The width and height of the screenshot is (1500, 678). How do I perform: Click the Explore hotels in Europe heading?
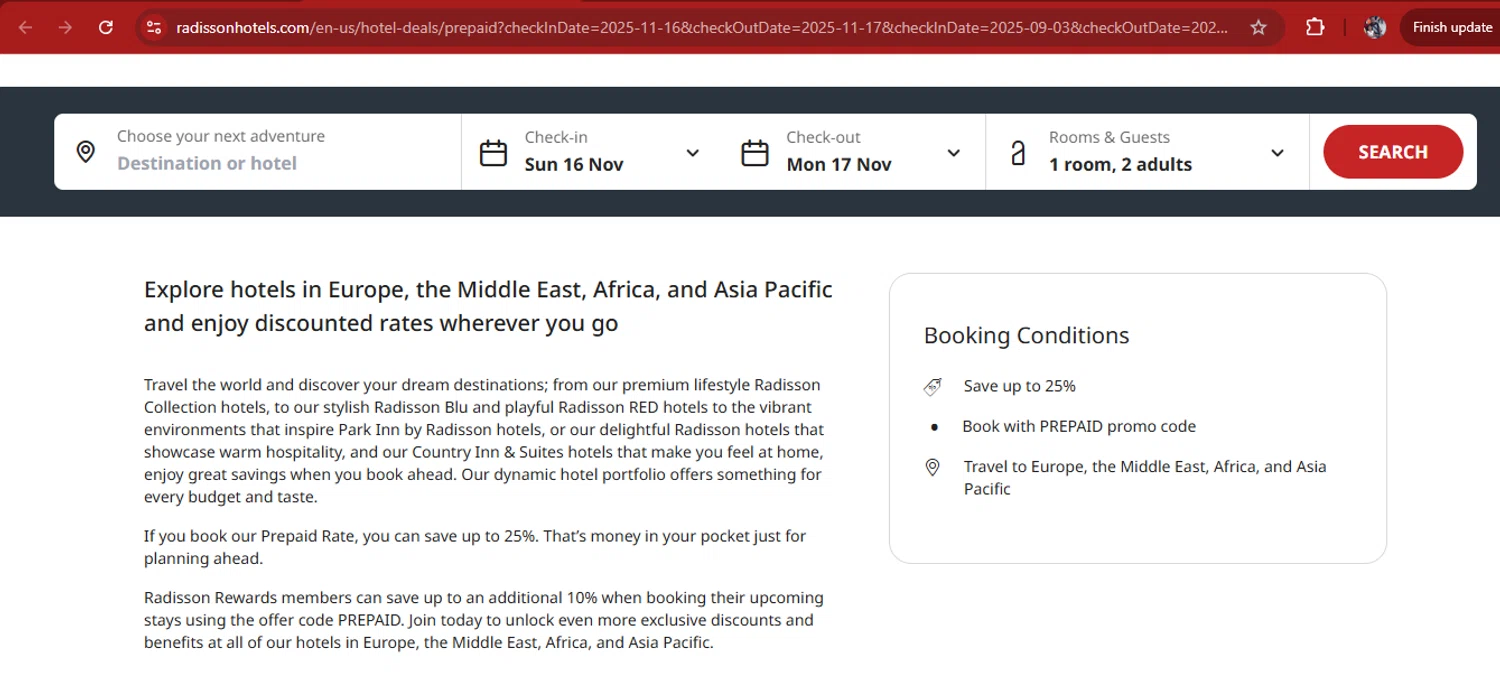click(488, 306)
